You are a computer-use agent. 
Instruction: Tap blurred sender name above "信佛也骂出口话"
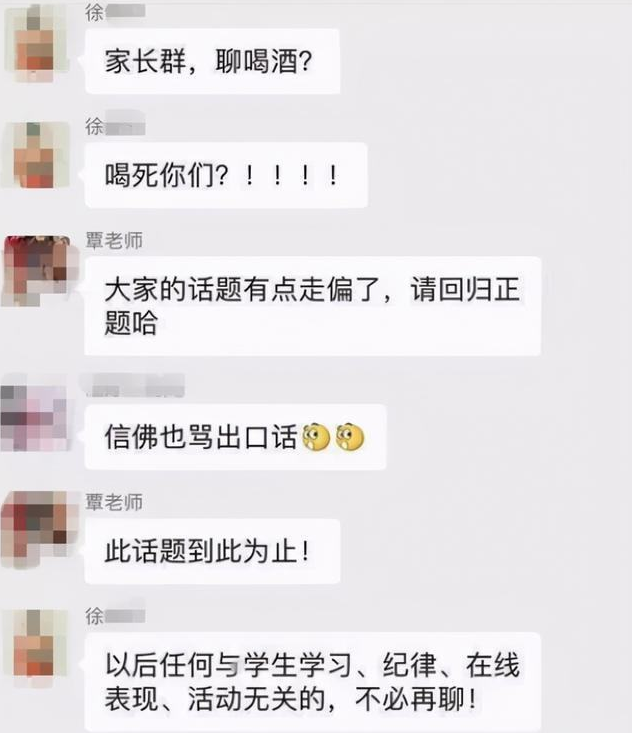[x=133, y=386]
